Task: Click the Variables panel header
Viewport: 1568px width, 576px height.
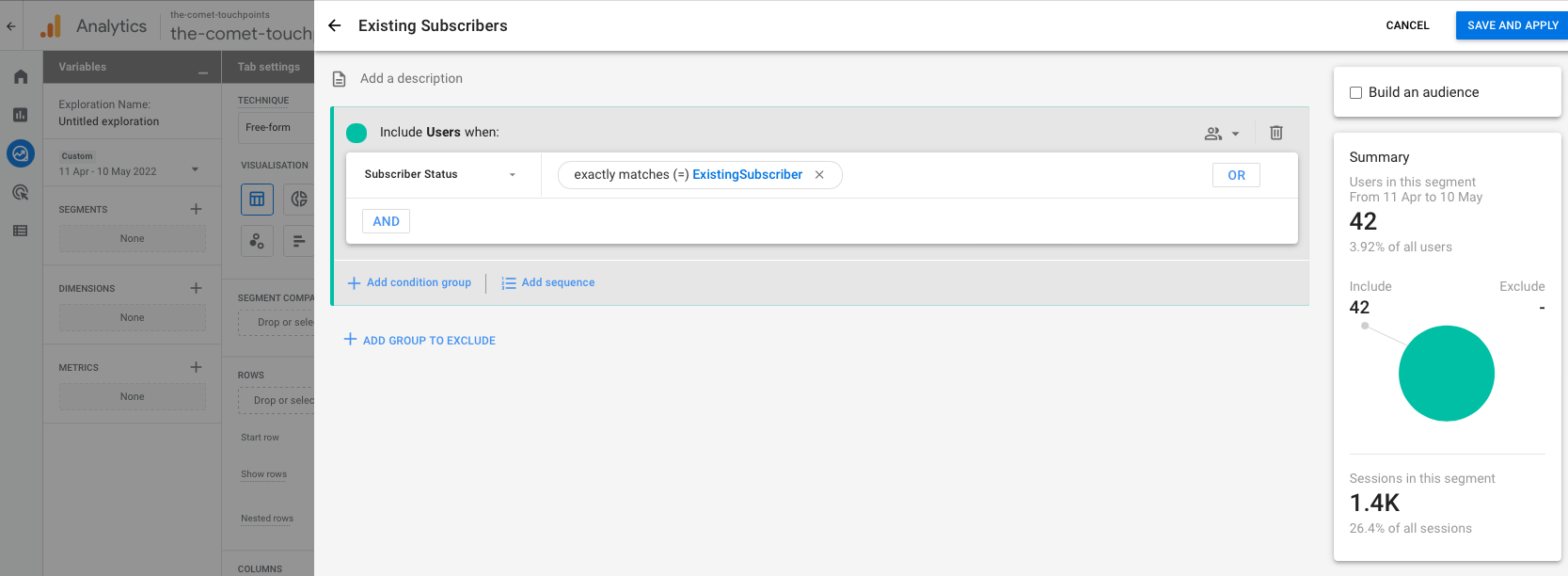Action: point(83,67)
